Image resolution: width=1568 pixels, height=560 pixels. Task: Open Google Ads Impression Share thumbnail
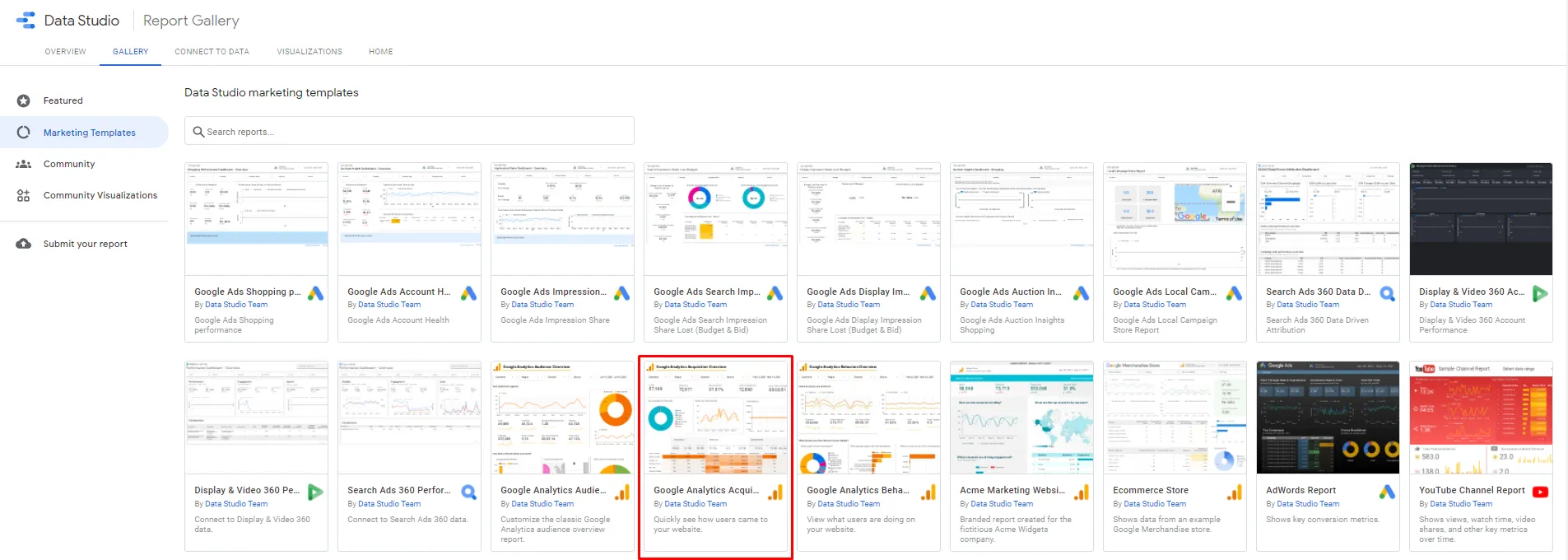tap(563, 219)
